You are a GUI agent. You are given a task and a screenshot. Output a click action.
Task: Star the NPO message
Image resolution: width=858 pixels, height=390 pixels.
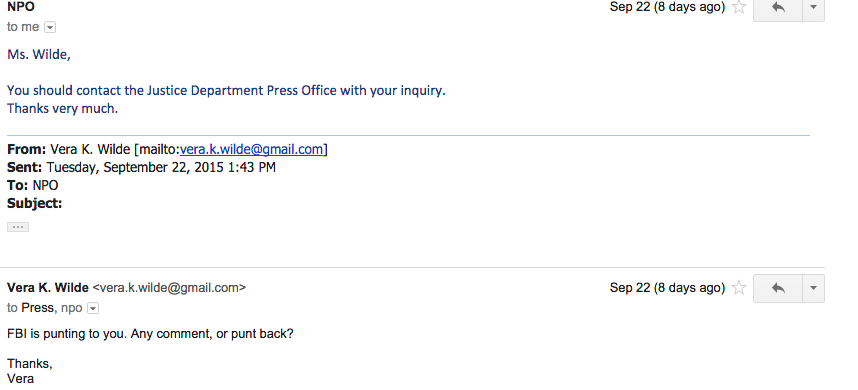(x=739, y=7)
